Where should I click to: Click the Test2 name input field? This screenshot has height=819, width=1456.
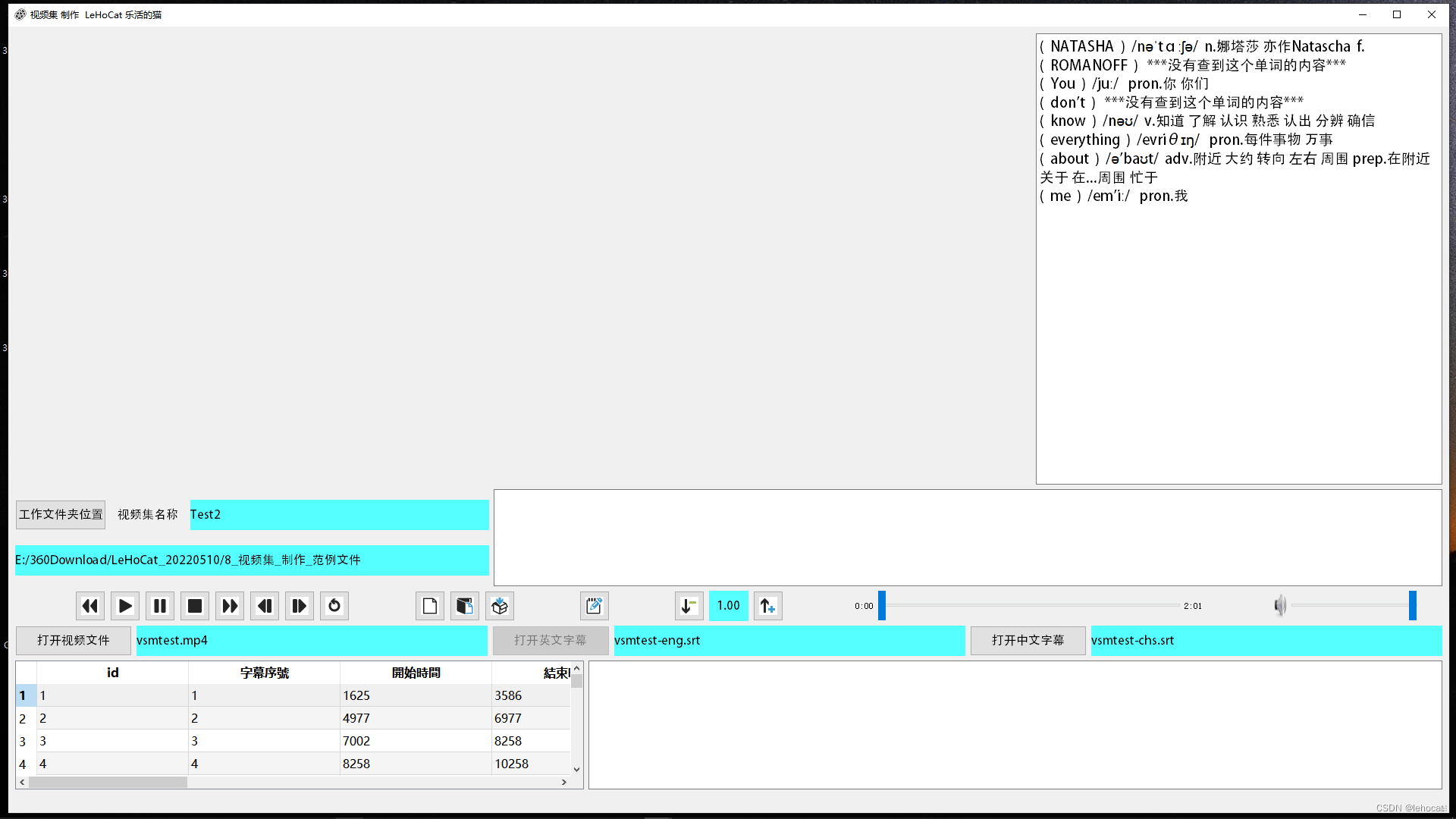coord(339,514)
